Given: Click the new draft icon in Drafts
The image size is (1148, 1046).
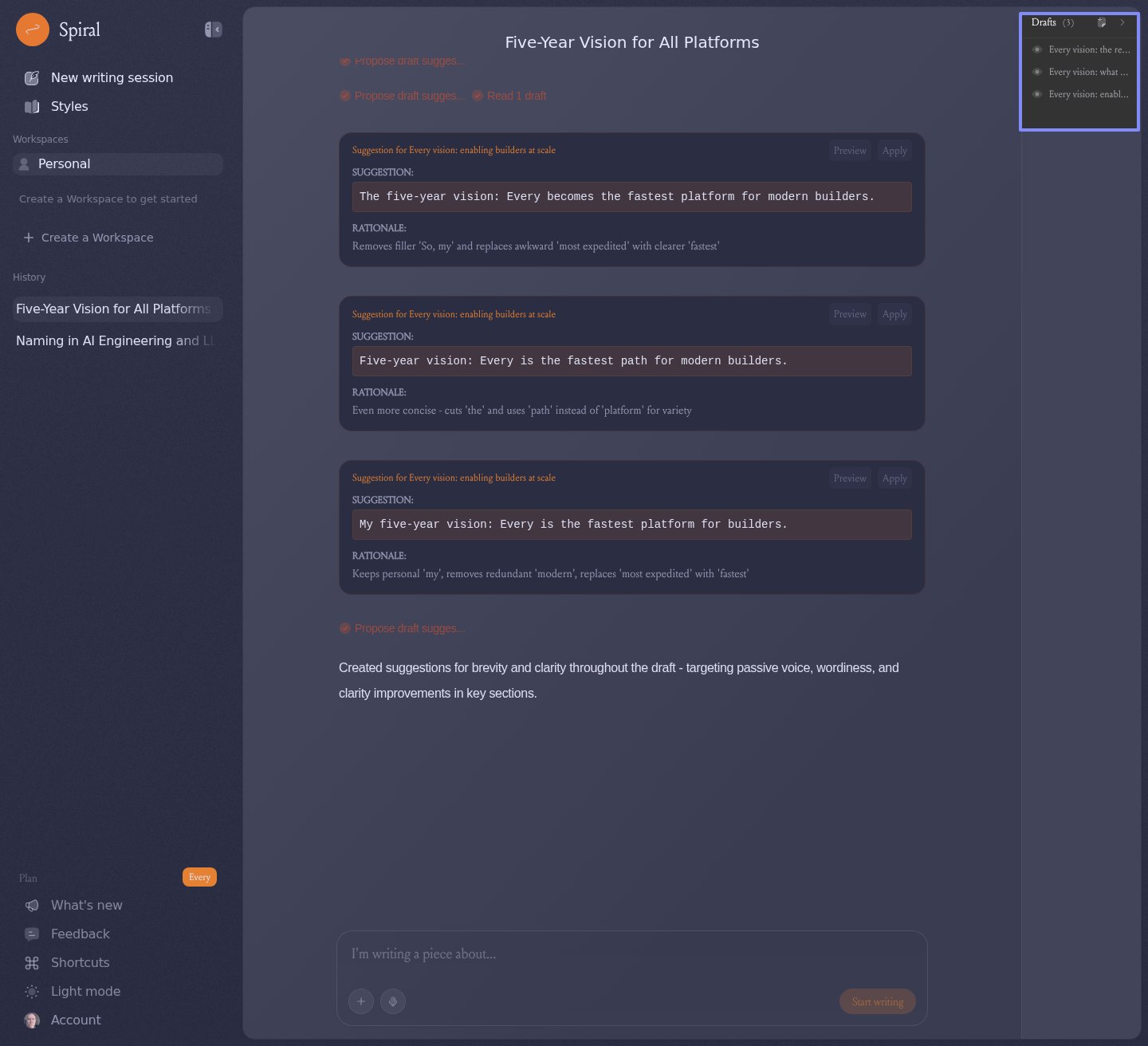Looking at the screenshot, I should click(1102, 22).
